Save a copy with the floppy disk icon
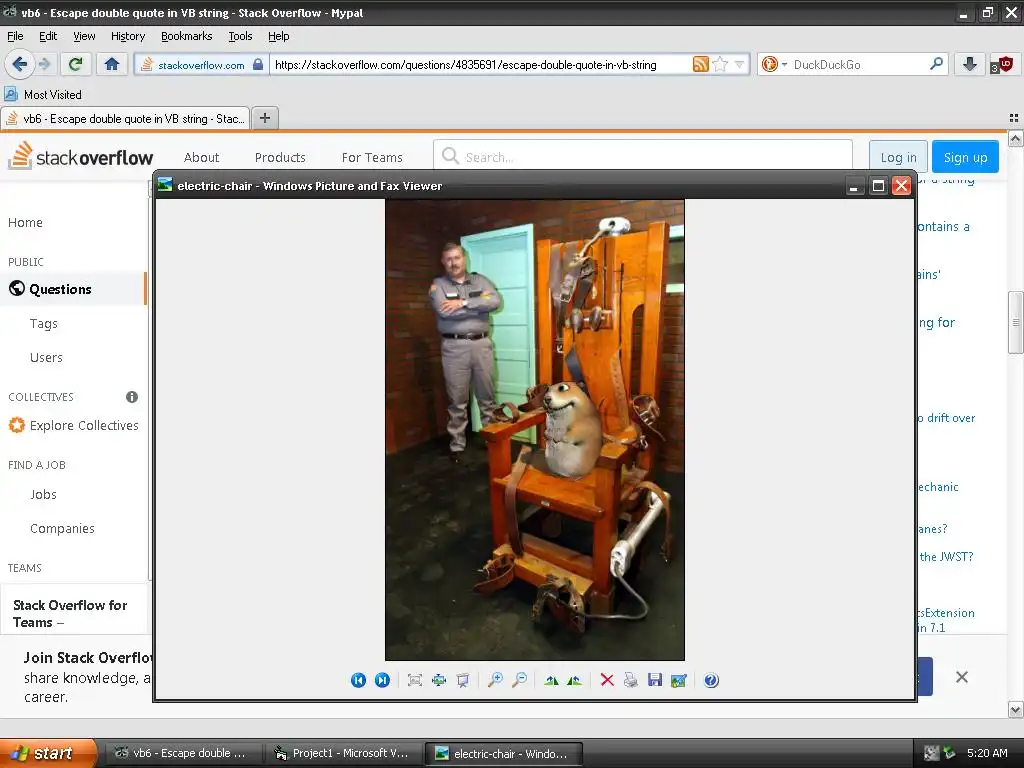This screenshot has width=1024, height=768. click(x=655, y=680)
